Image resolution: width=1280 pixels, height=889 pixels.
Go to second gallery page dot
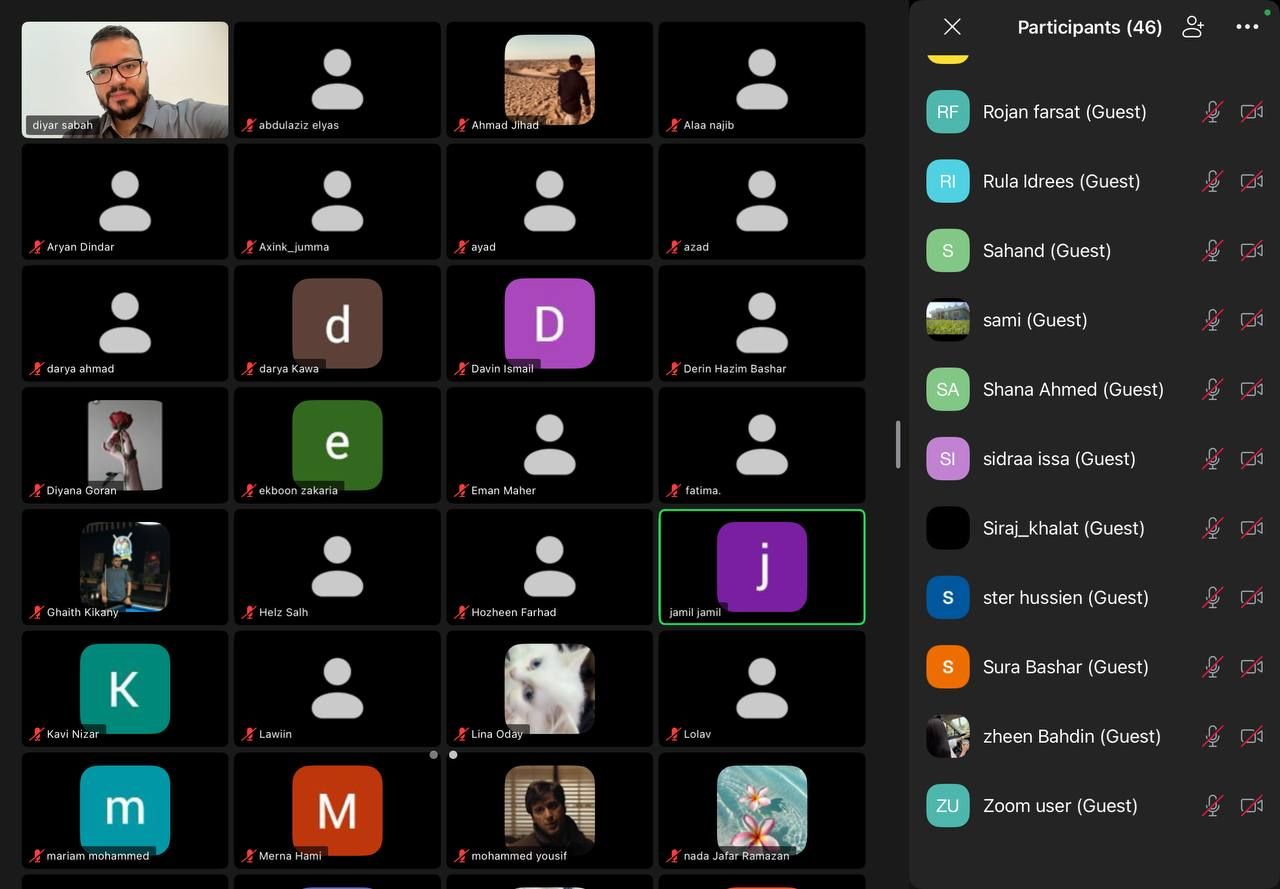coord(453,755)
